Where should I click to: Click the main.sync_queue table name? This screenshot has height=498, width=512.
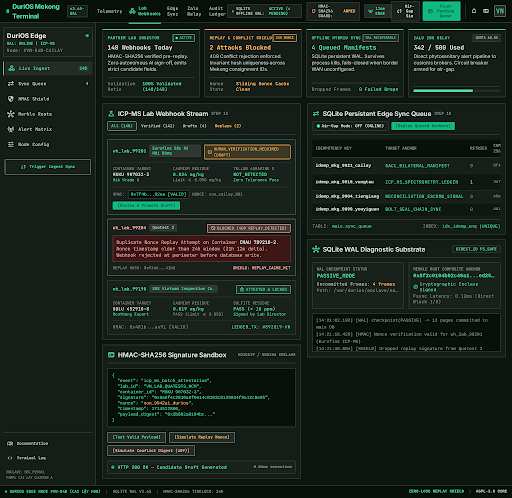(351, 226)
